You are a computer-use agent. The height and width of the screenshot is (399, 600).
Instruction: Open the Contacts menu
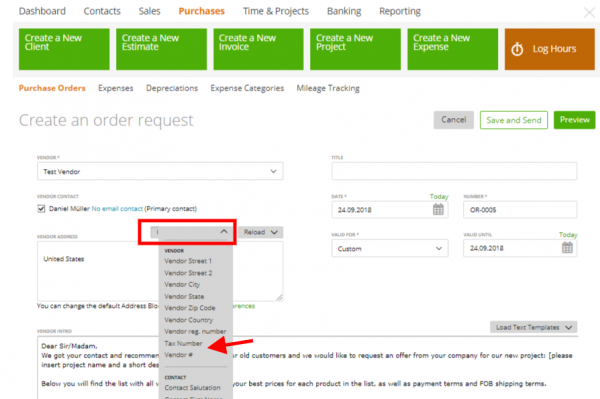tap(102, 11)
